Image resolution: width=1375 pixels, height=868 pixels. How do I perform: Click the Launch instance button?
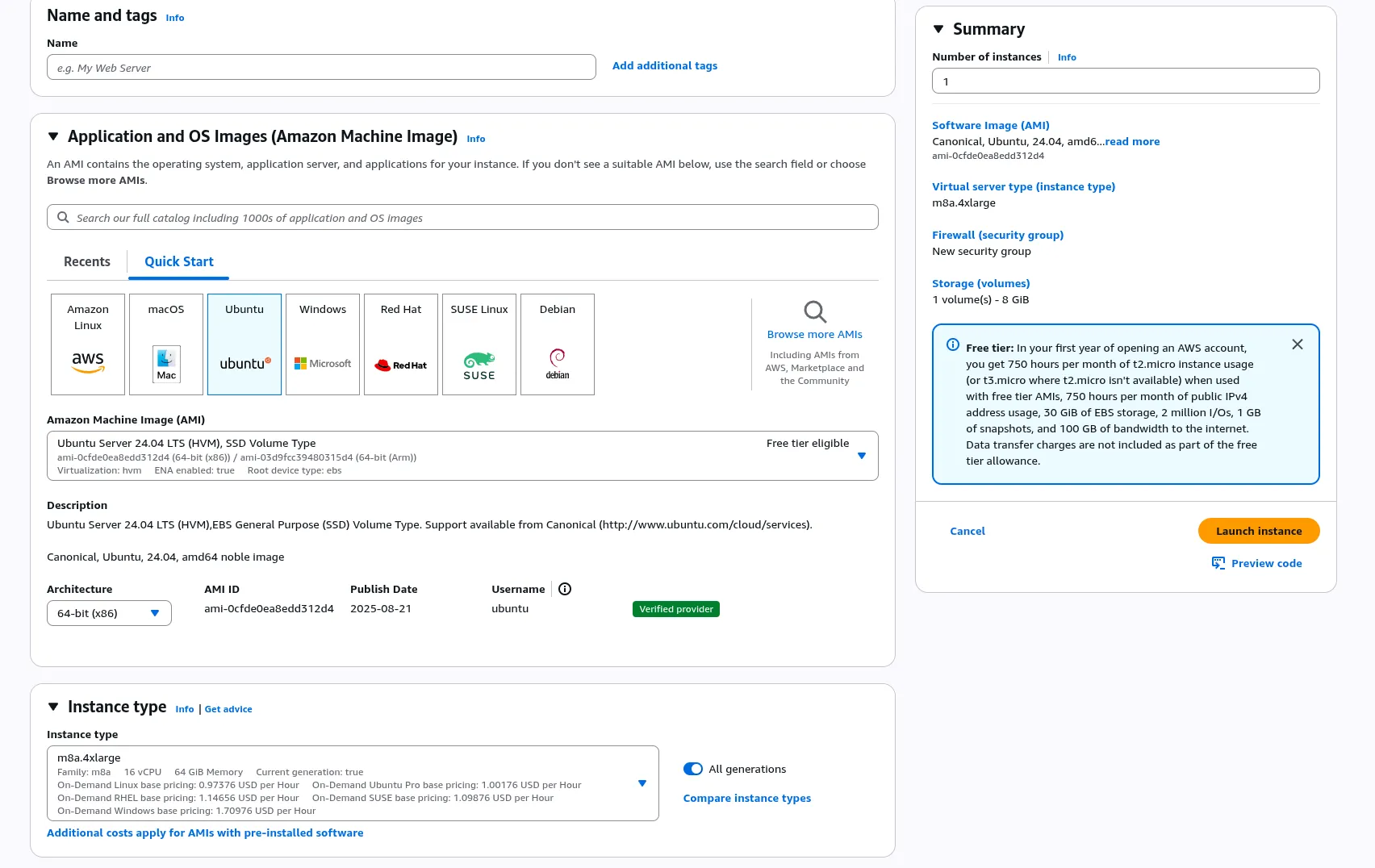click(1258, 531)
